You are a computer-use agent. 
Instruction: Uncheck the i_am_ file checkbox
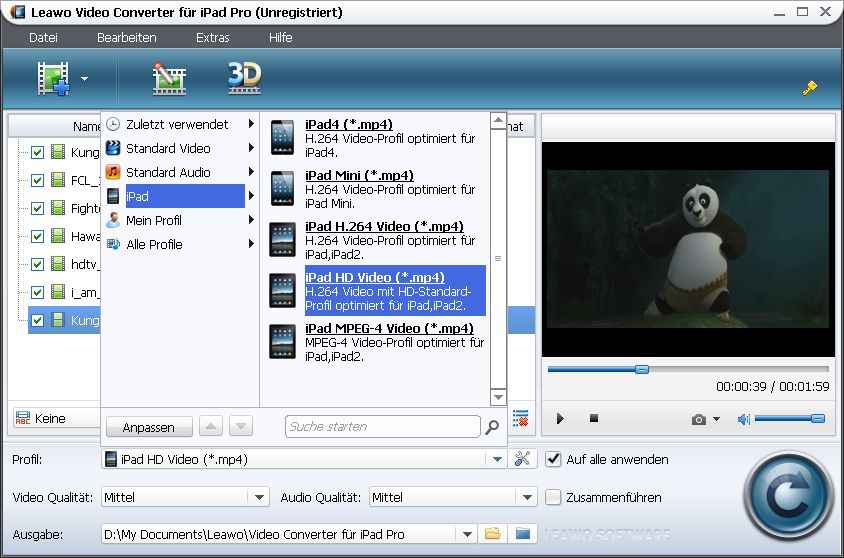click(x=37, y=292)
